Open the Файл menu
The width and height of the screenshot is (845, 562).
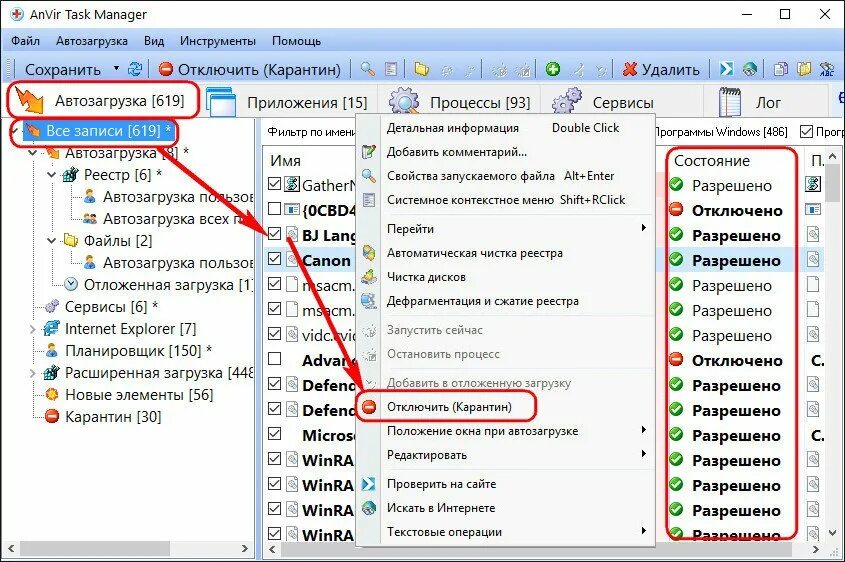25,41
